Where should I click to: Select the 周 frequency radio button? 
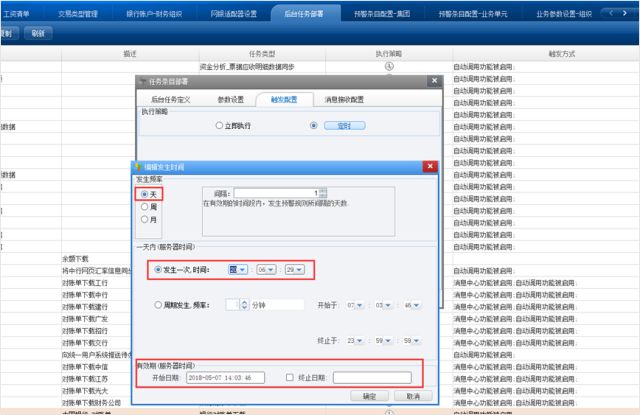tap(144, 207)
